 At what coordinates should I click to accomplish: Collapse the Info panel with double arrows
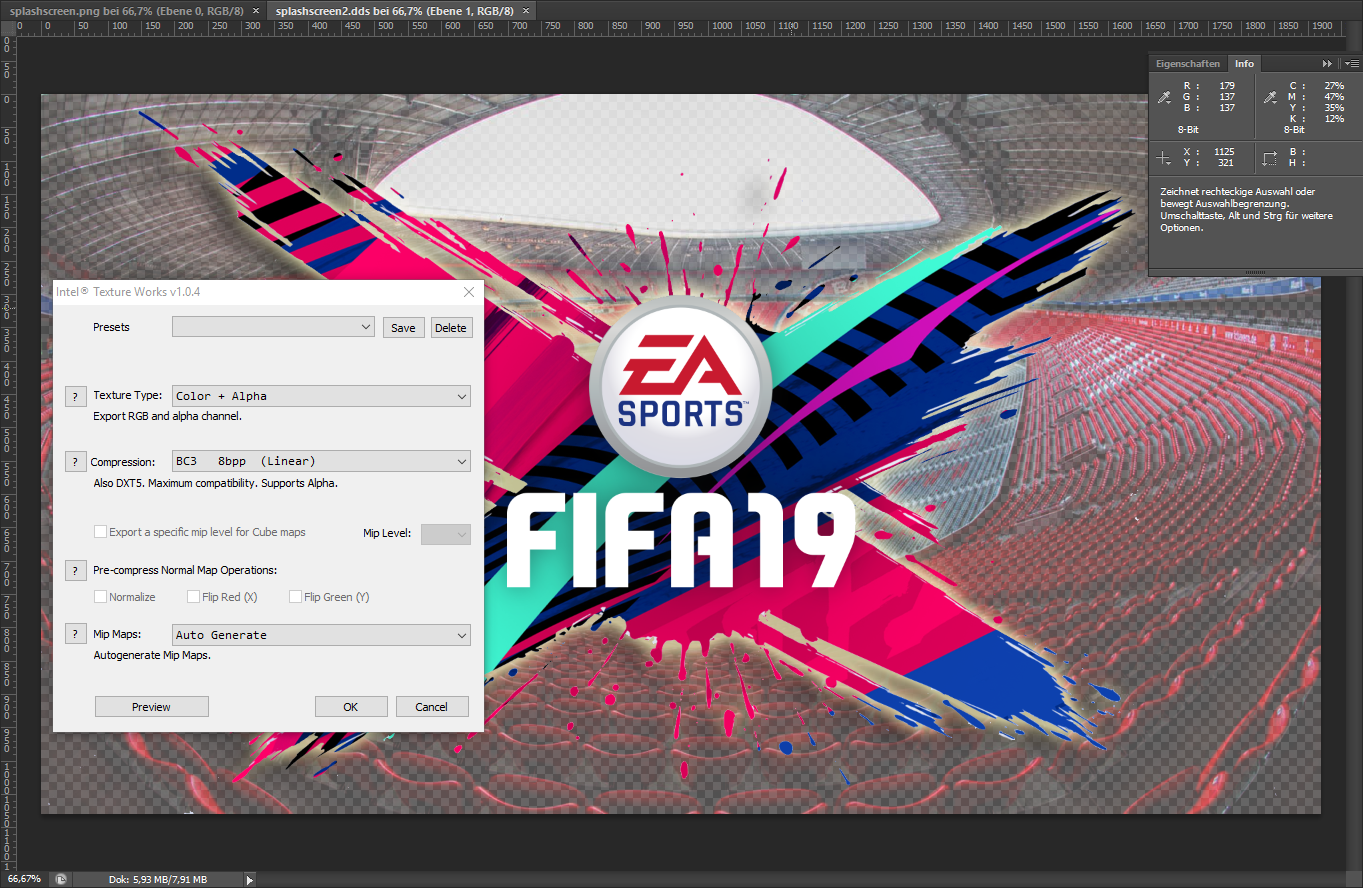tap(1327, 63)
